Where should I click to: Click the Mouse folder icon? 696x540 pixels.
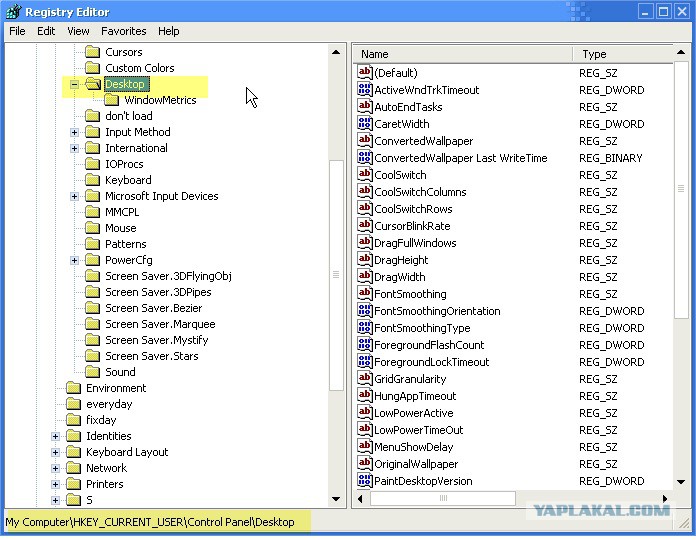(92, 228)
